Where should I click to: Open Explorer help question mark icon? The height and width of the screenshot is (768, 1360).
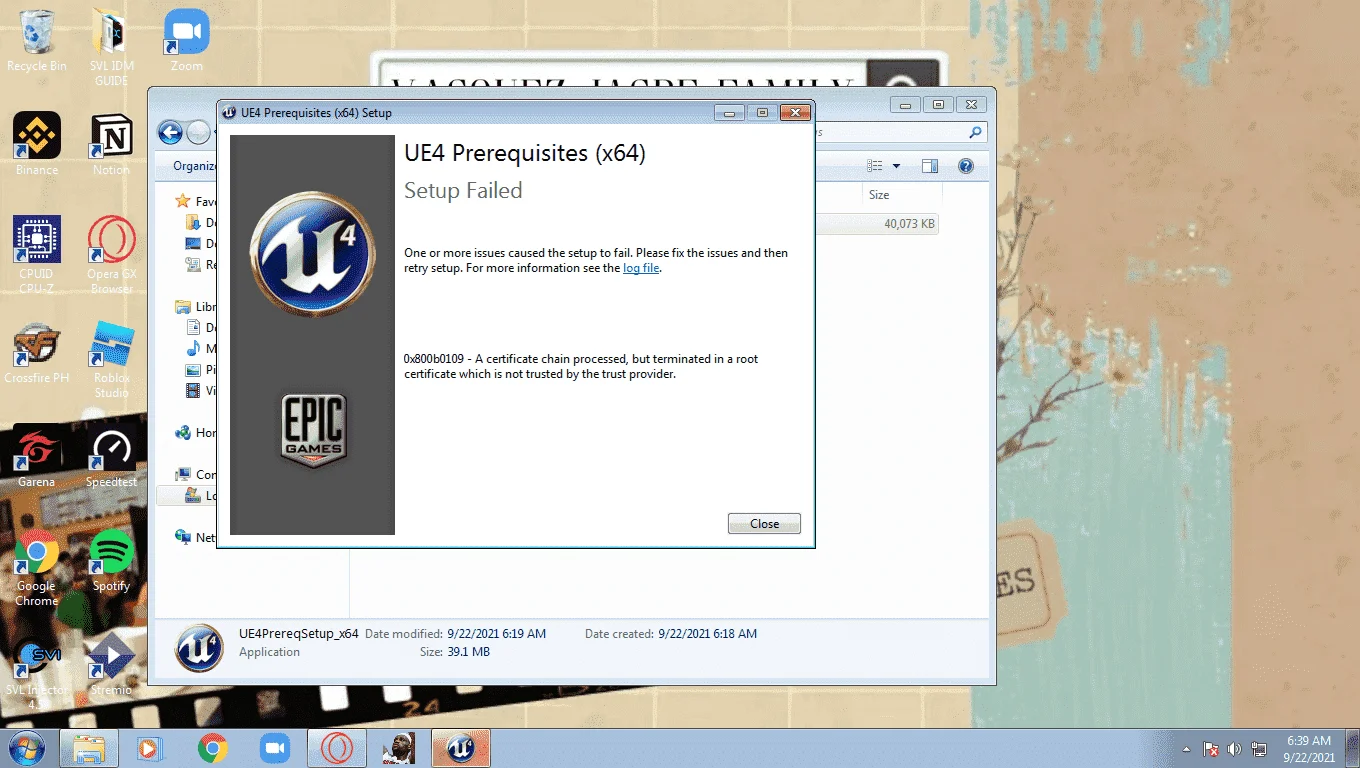[x=966, y=166]
